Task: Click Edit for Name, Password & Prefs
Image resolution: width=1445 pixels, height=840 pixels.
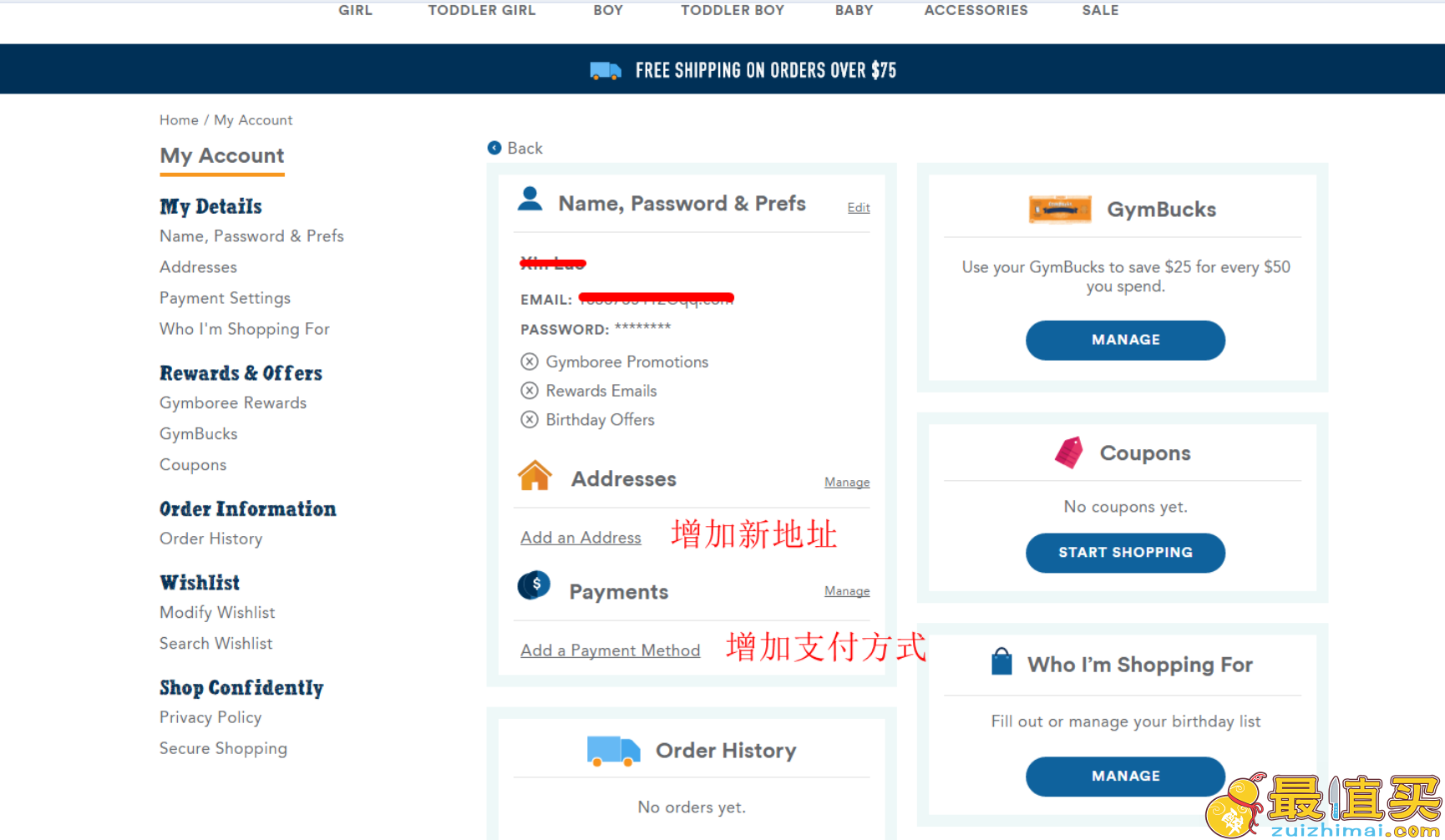Action: (859, 208)
